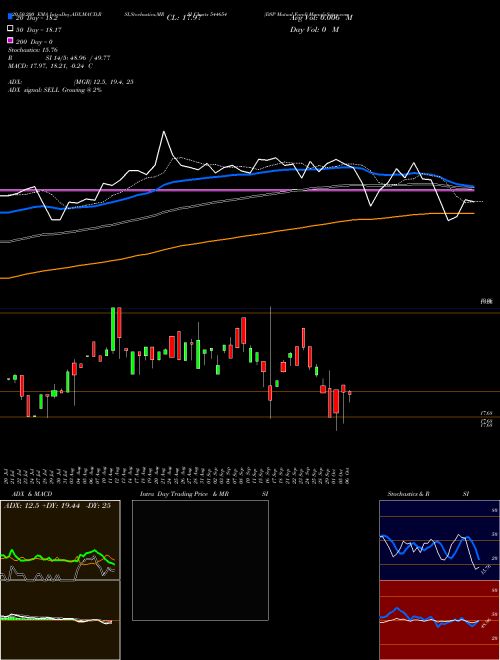Click the 'Day Vol: 0 M' label
The width and height of the screenshot is (500, 660).
(314, 30)
